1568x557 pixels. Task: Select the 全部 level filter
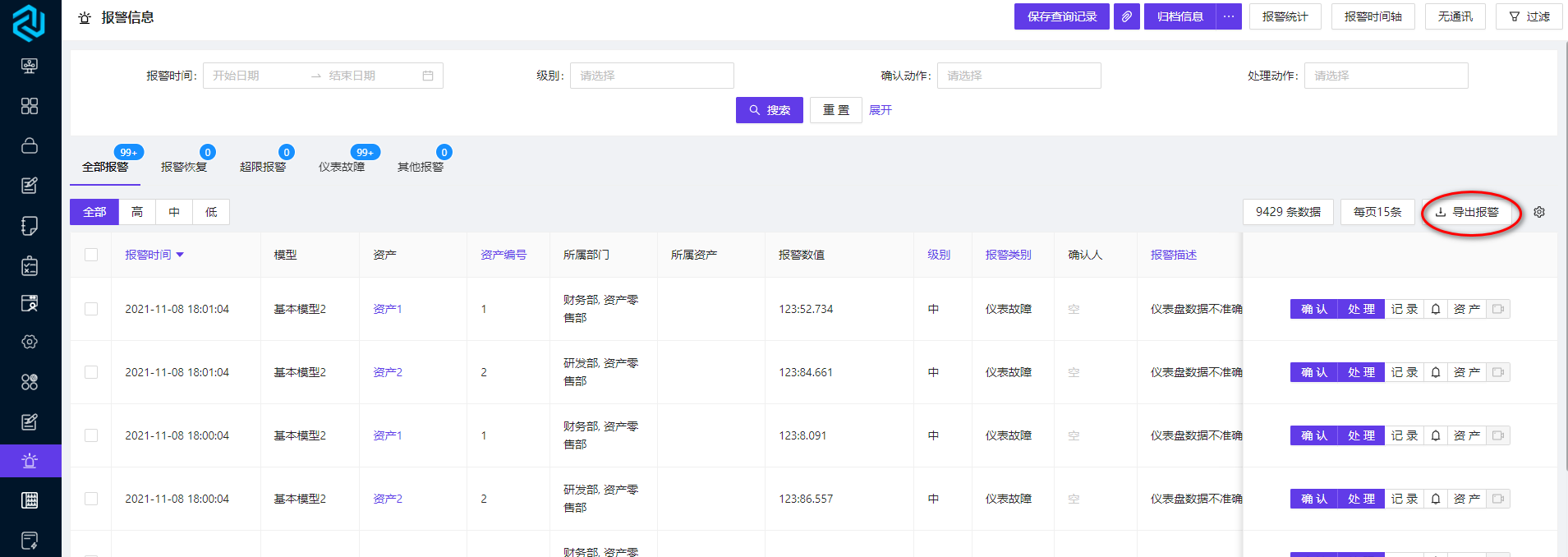tap(94, 212)
